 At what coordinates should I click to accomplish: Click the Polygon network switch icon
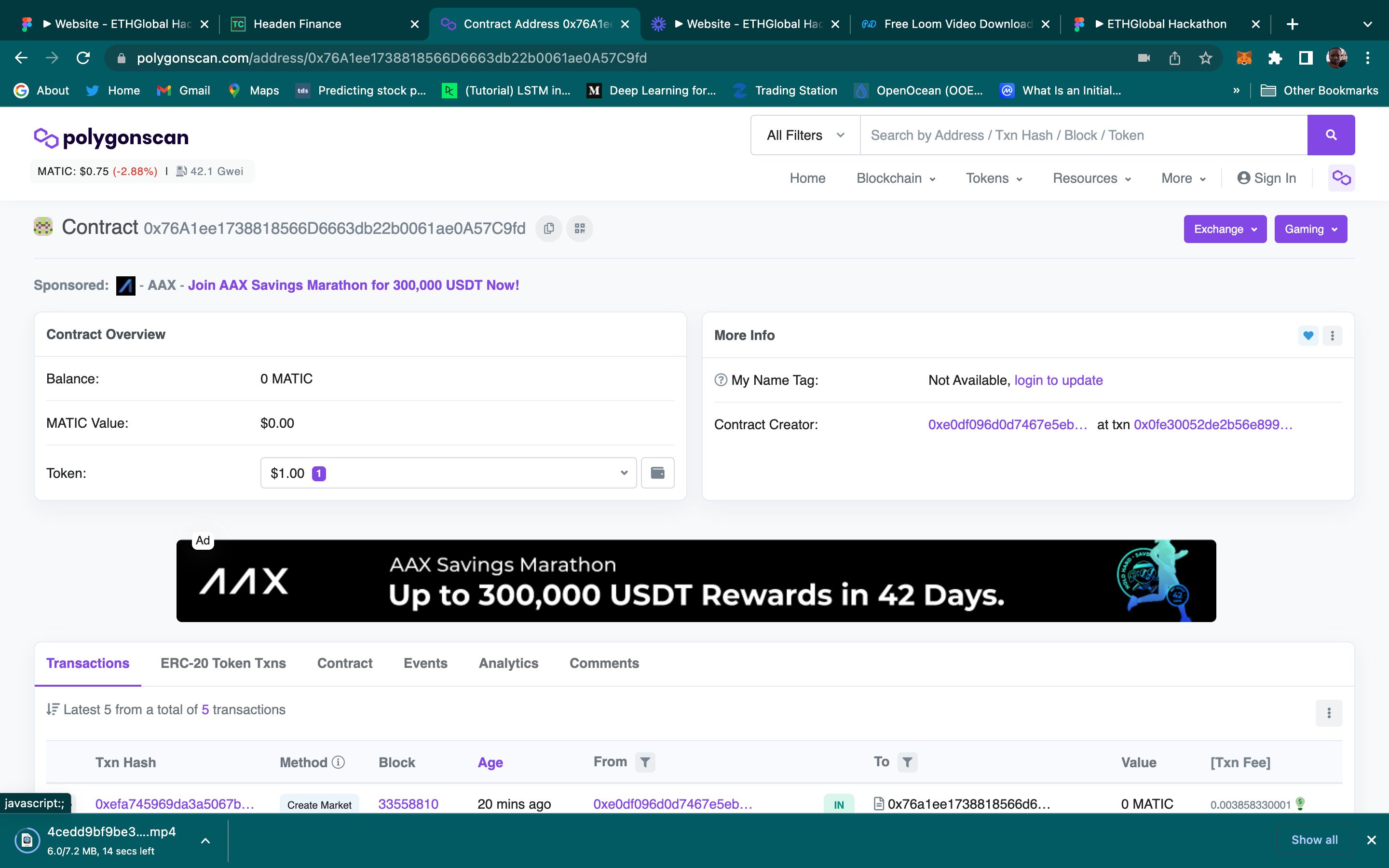tap(1341, 178)
